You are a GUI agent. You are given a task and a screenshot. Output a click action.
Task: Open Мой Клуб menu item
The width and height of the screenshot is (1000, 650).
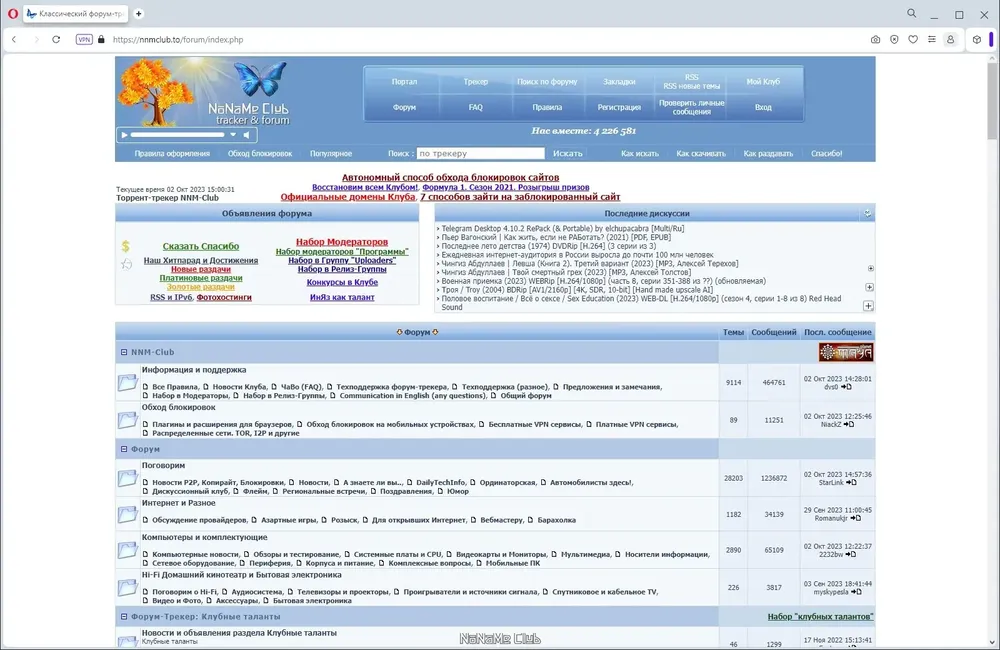pyautogui.click(x=763, y=82)
